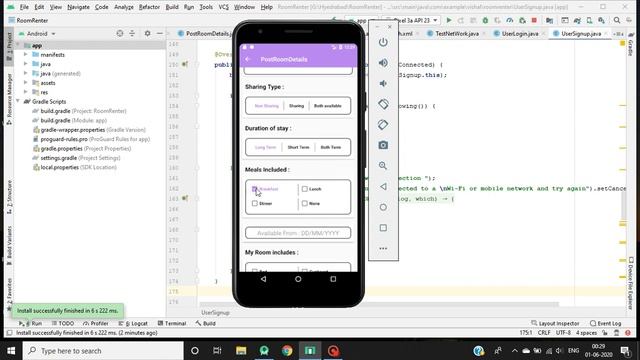Switch to UserLogin.java tab
Image resolution: width=640 pixels, height=360 pixels.
click(x=520, y=33)
